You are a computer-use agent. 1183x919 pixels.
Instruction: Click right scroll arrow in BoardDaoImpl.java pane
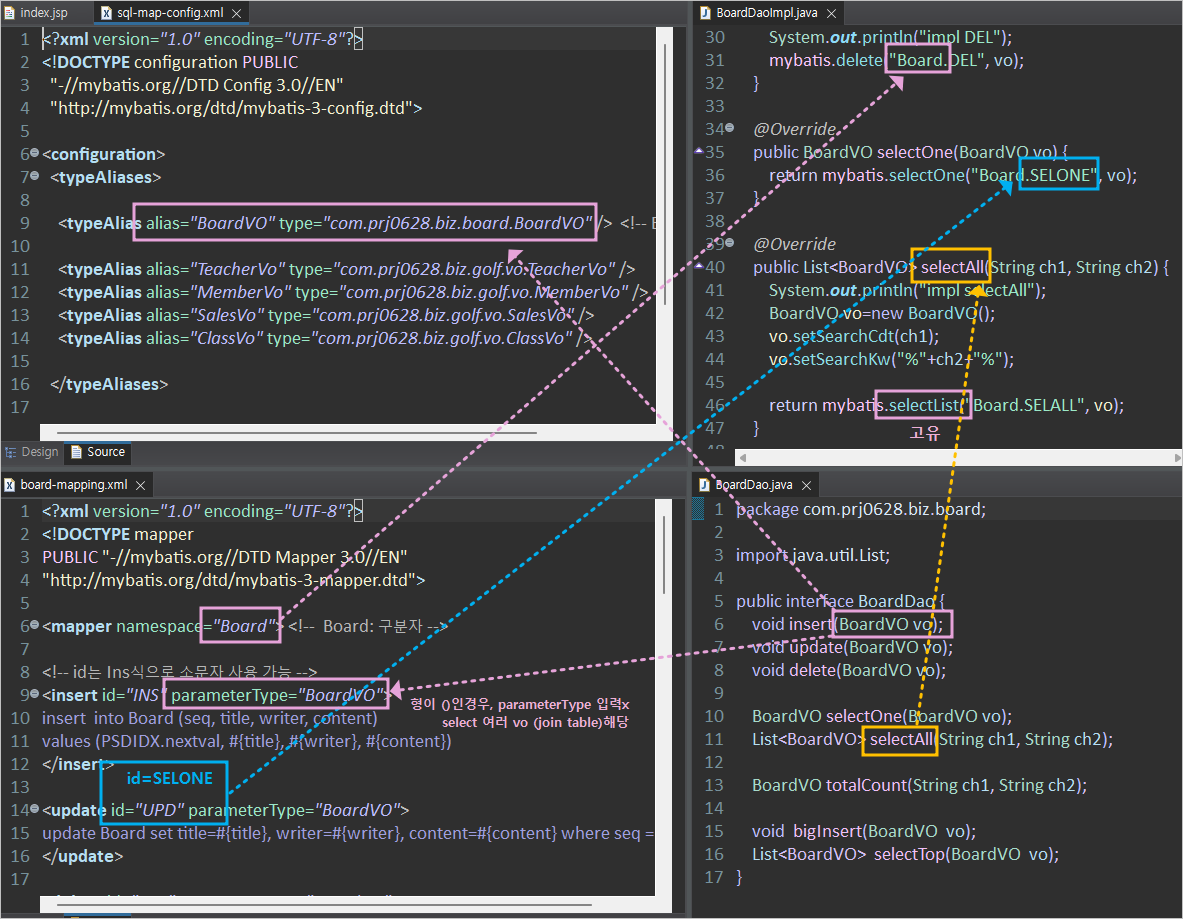(x=1177, y=458)
